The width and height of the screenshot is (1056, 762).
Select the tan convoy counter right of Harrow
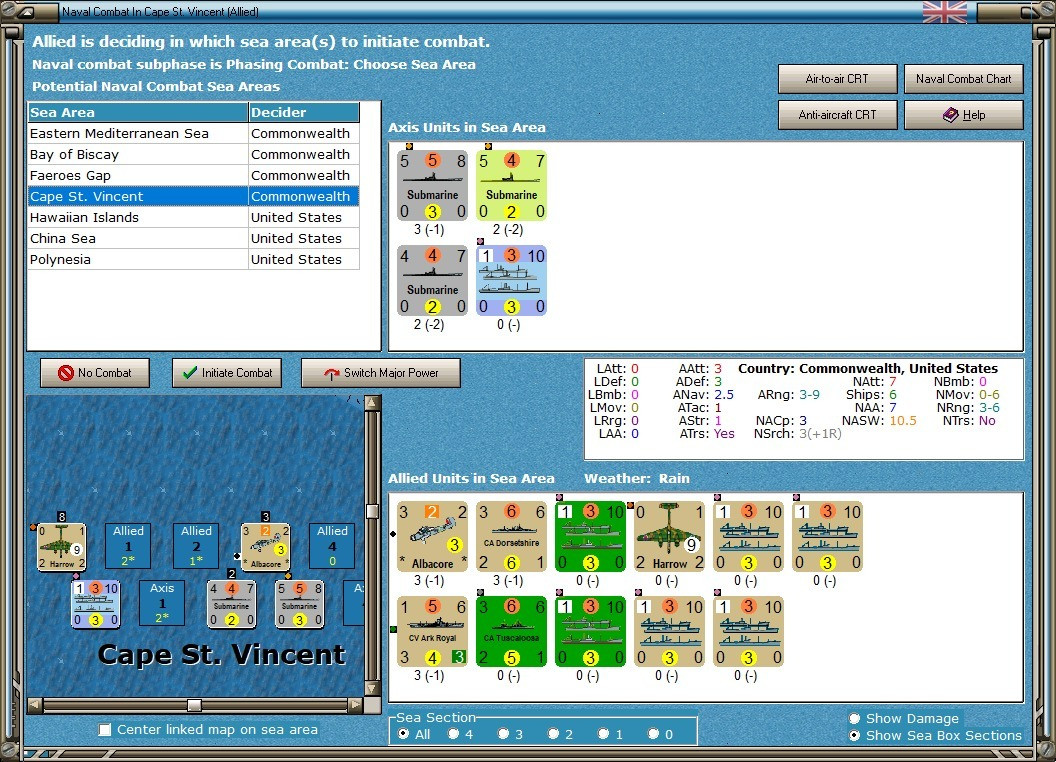click(749, 536)
